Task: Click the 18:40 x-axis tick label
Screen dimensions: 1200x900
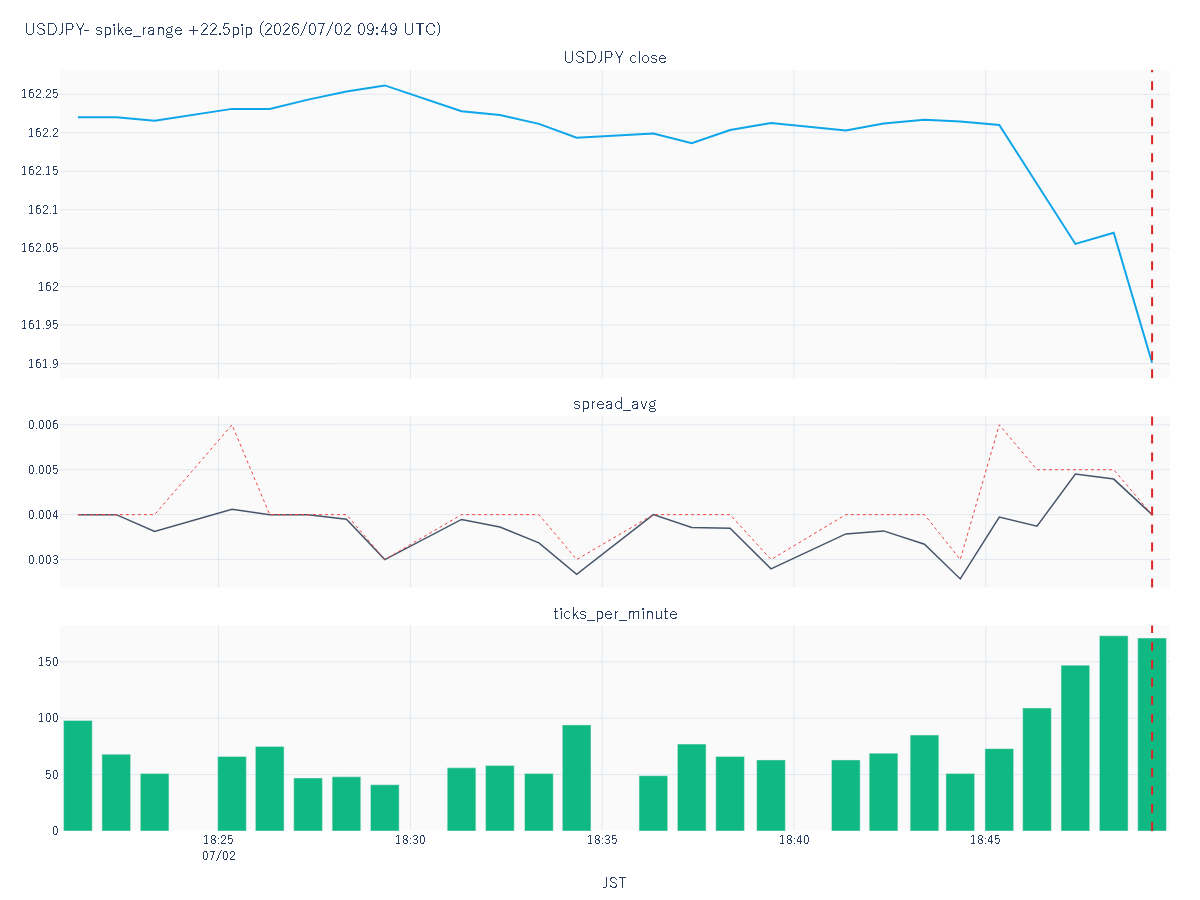Action: pos(794,840)
